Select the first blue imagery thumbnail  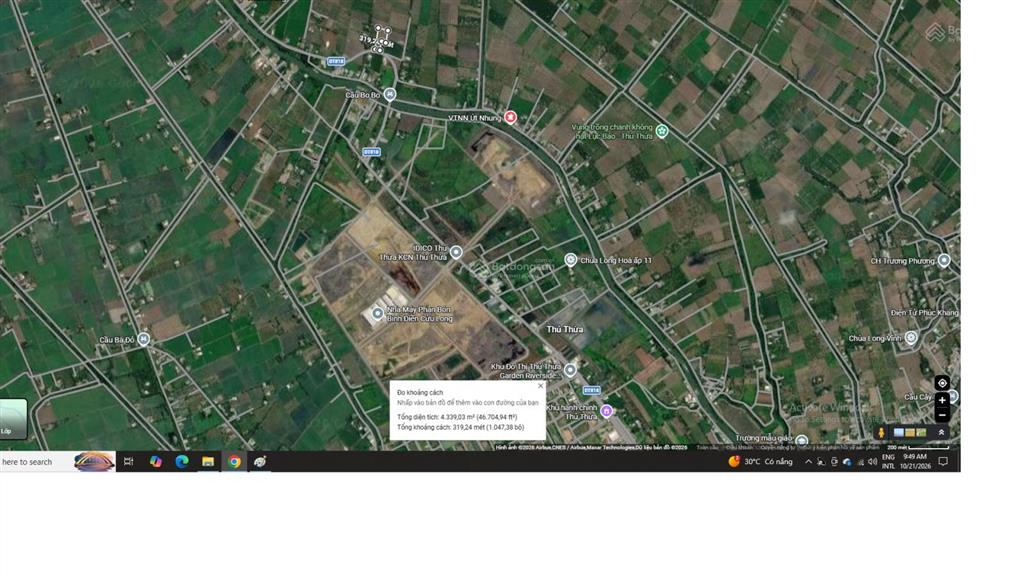(x=899, y=432)
